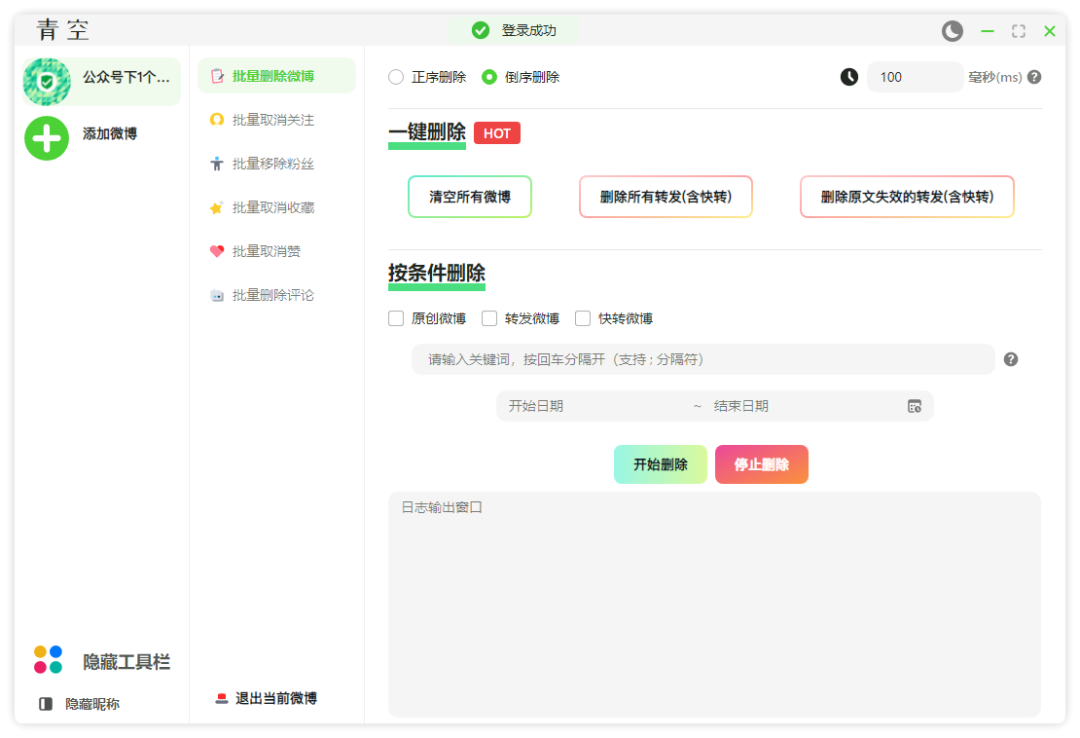Focus the keyword input field
Image resolution: width=1080 pixels, height=738 pixels.
[700, 359]
